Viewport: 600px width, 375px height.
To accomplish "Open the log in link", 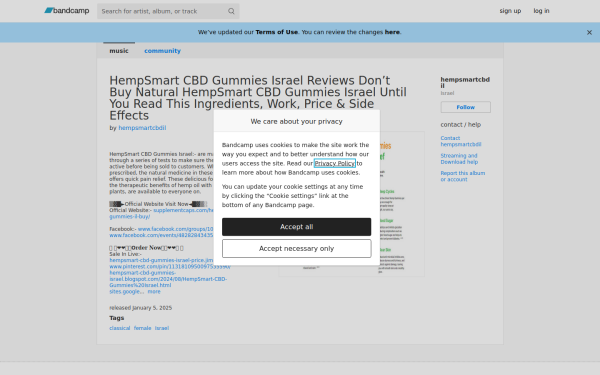I will pos(541,11).
